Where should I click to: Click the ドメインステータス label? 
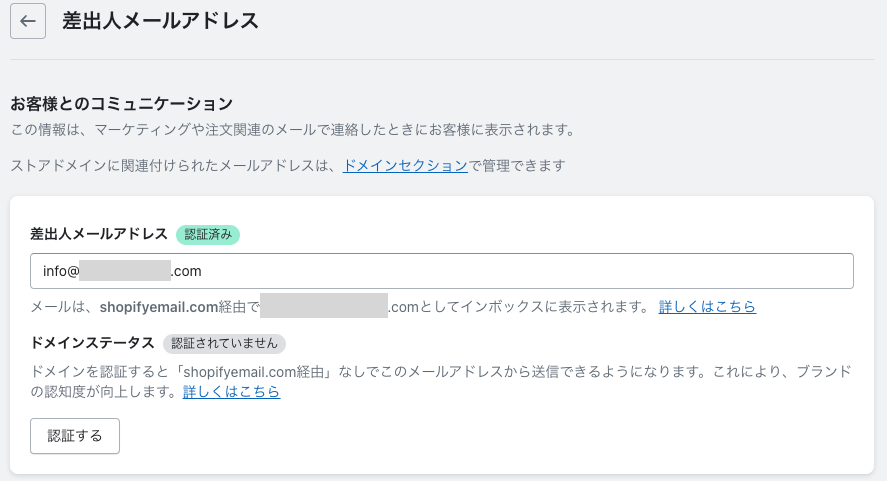coord(92,343)
